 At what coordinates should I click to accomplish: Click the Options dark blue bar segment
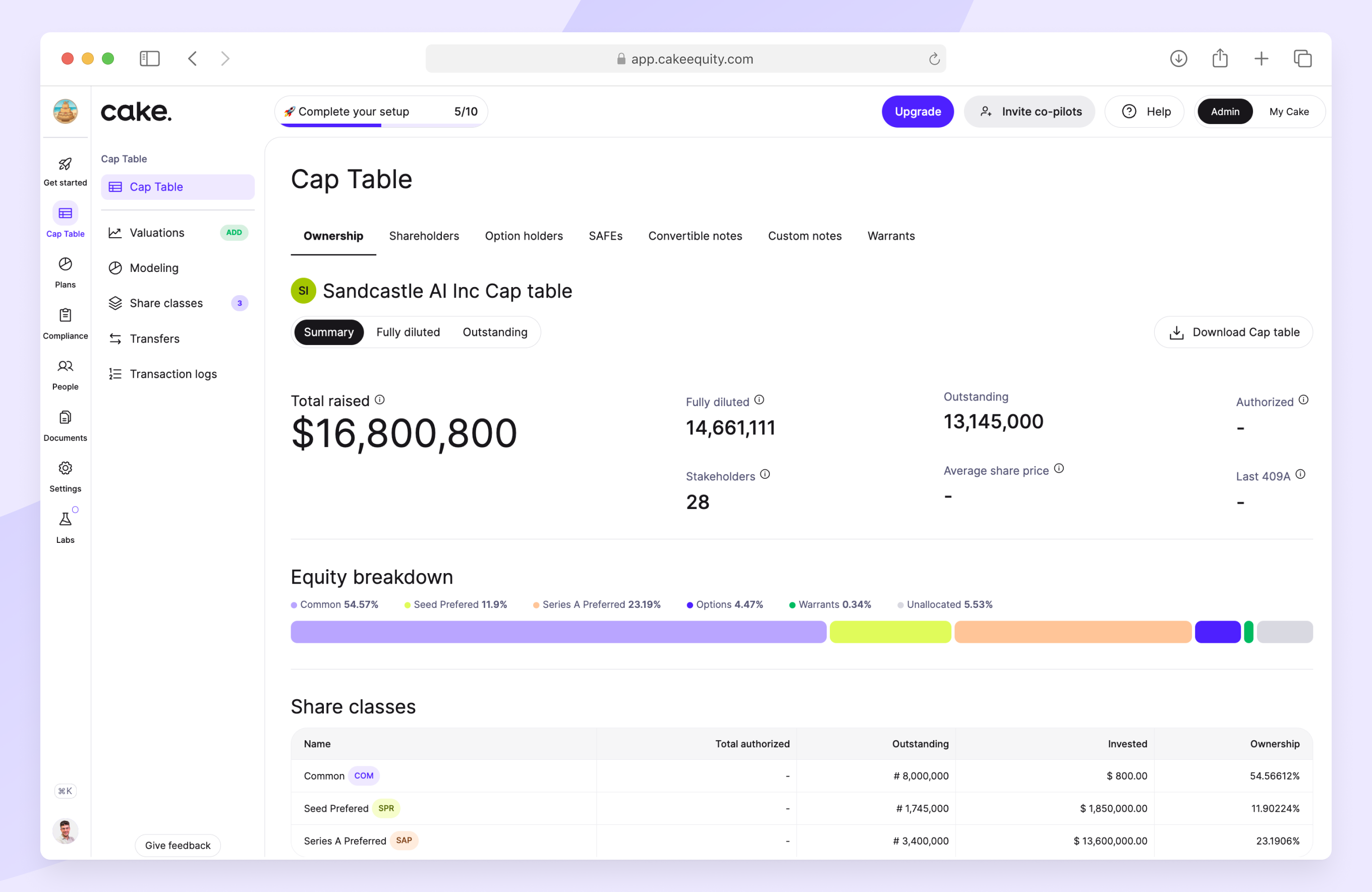click(x=1218, y=632)
